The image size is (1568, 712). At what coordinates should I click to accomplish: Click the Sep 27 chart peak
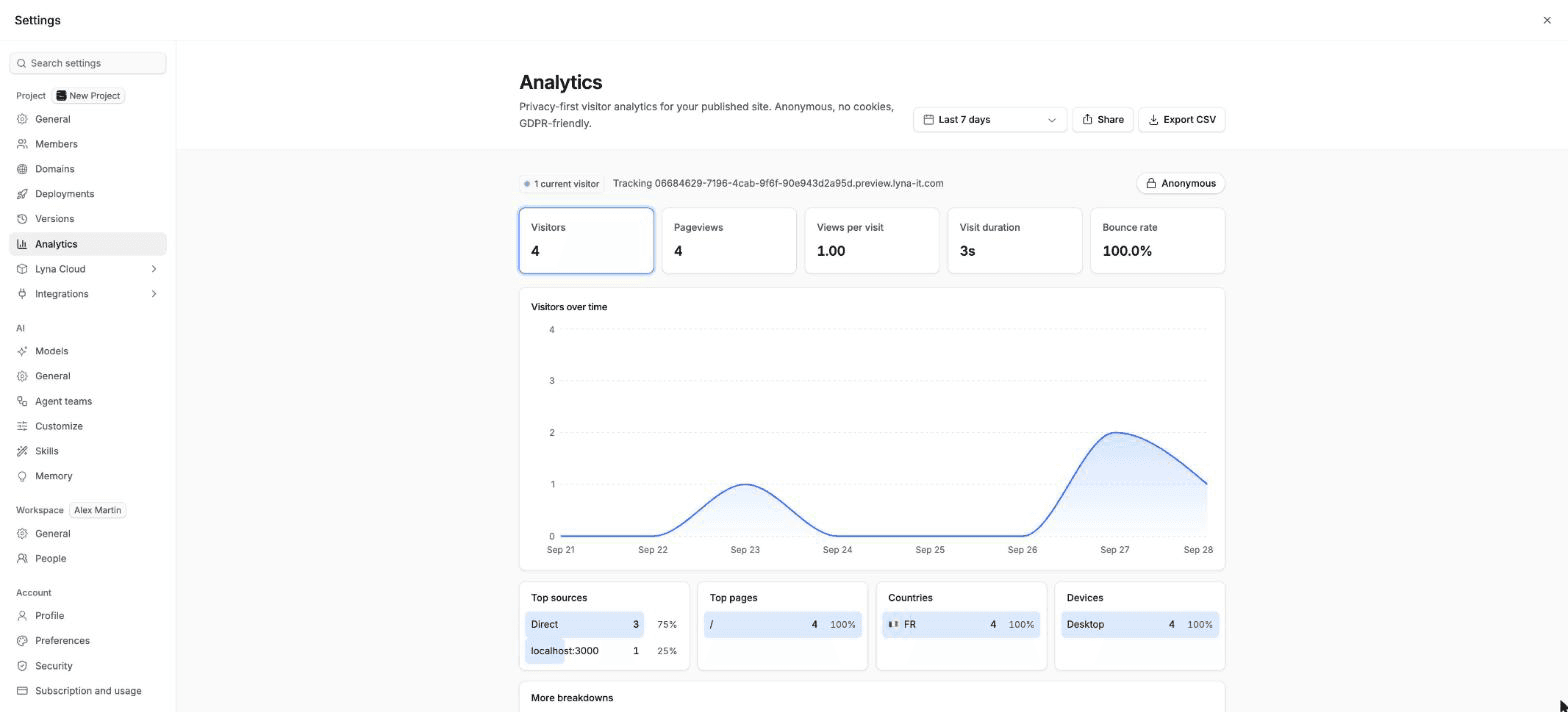click(1115, 433)
